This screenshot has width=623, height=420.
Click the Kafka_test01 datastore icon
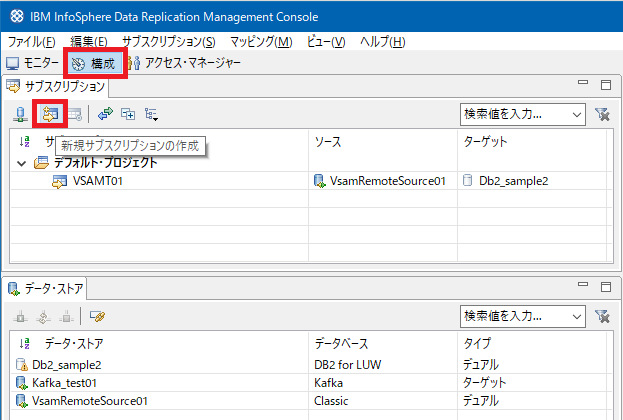click(22, 383)
